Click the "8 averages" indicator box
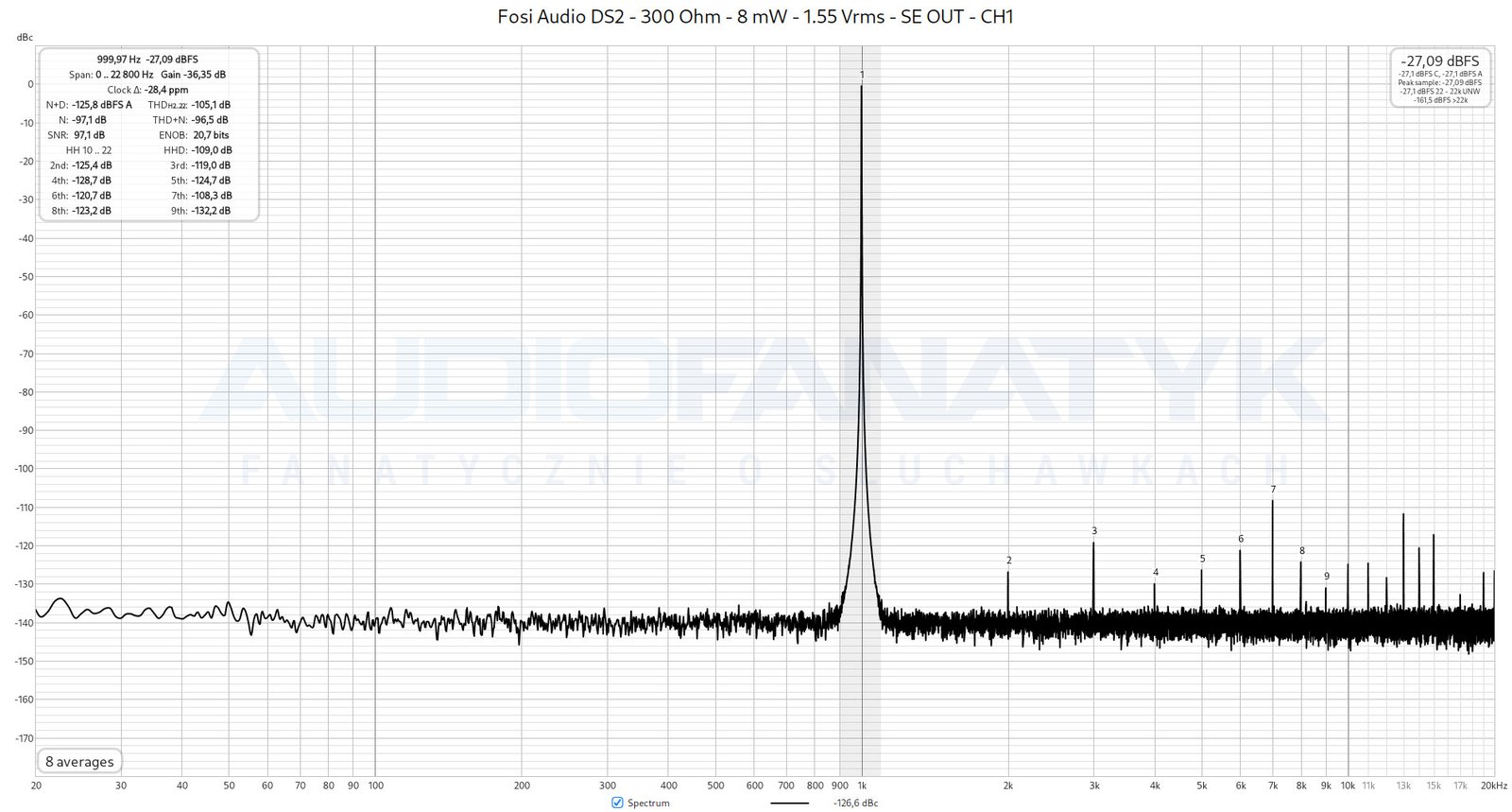1512x812 pixels. click(79, 762)
